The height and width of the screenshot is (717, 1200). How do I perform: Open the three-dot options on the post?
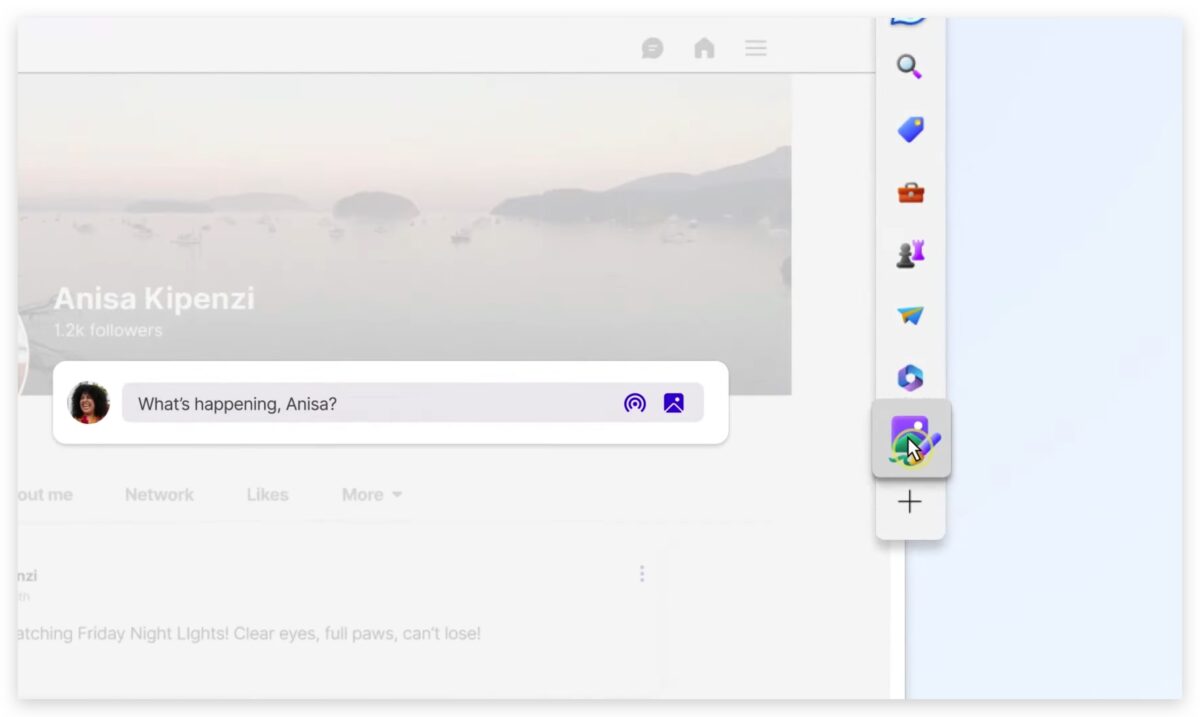[642, 573]
